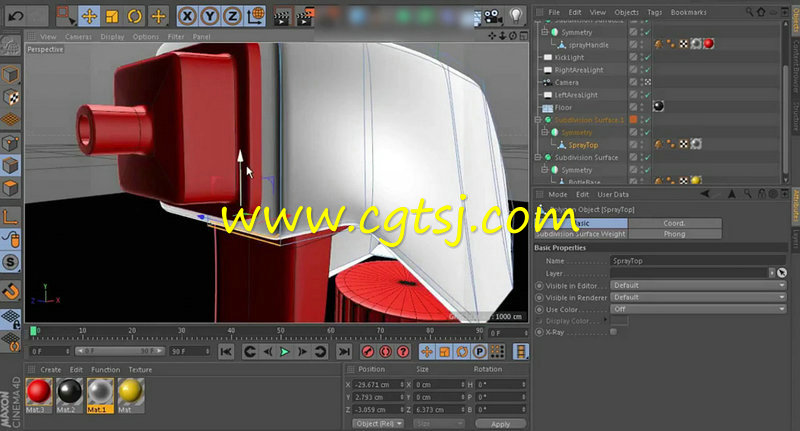Screen dimensions: 800x431
Task: Open the viewport Filter menu
Action: coord(176,37)
